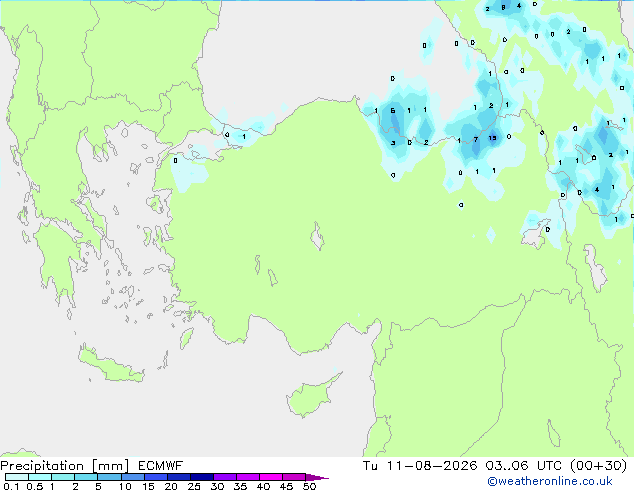Click the island of Crete

click(111, 365)
